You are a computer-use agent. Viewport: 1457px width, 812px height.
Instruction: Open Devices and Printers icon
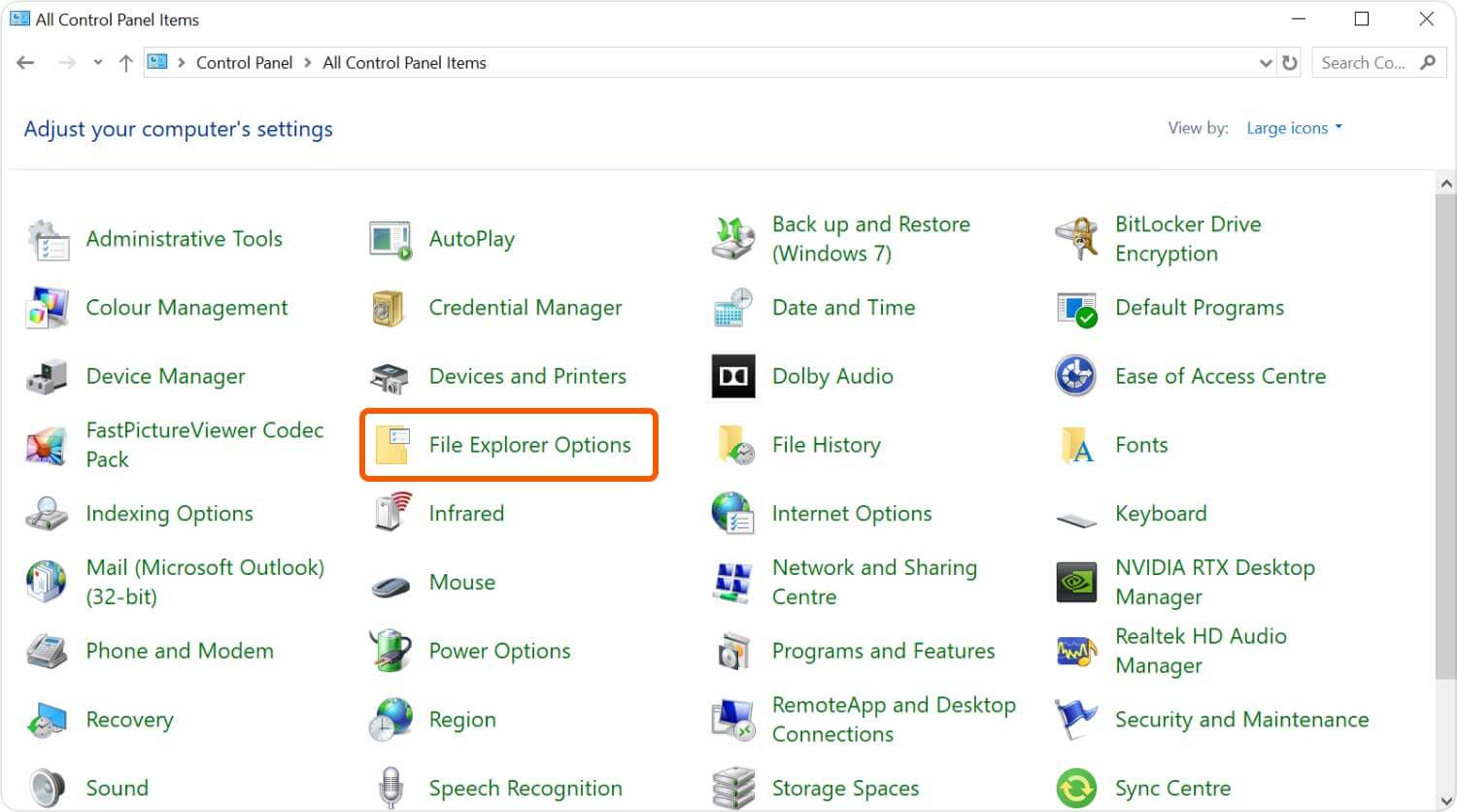click(390, 377)
